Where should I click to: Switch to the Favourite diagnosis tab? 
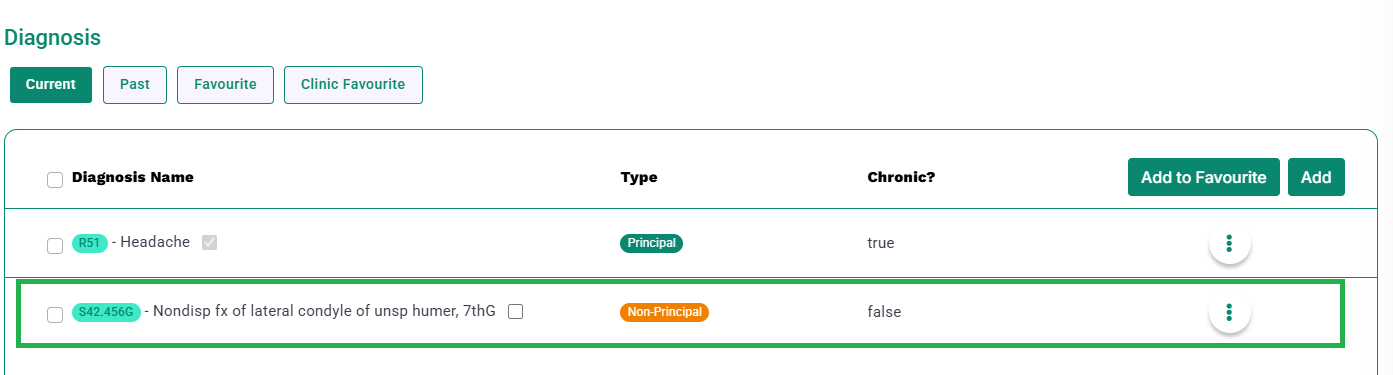click(225, 84)
